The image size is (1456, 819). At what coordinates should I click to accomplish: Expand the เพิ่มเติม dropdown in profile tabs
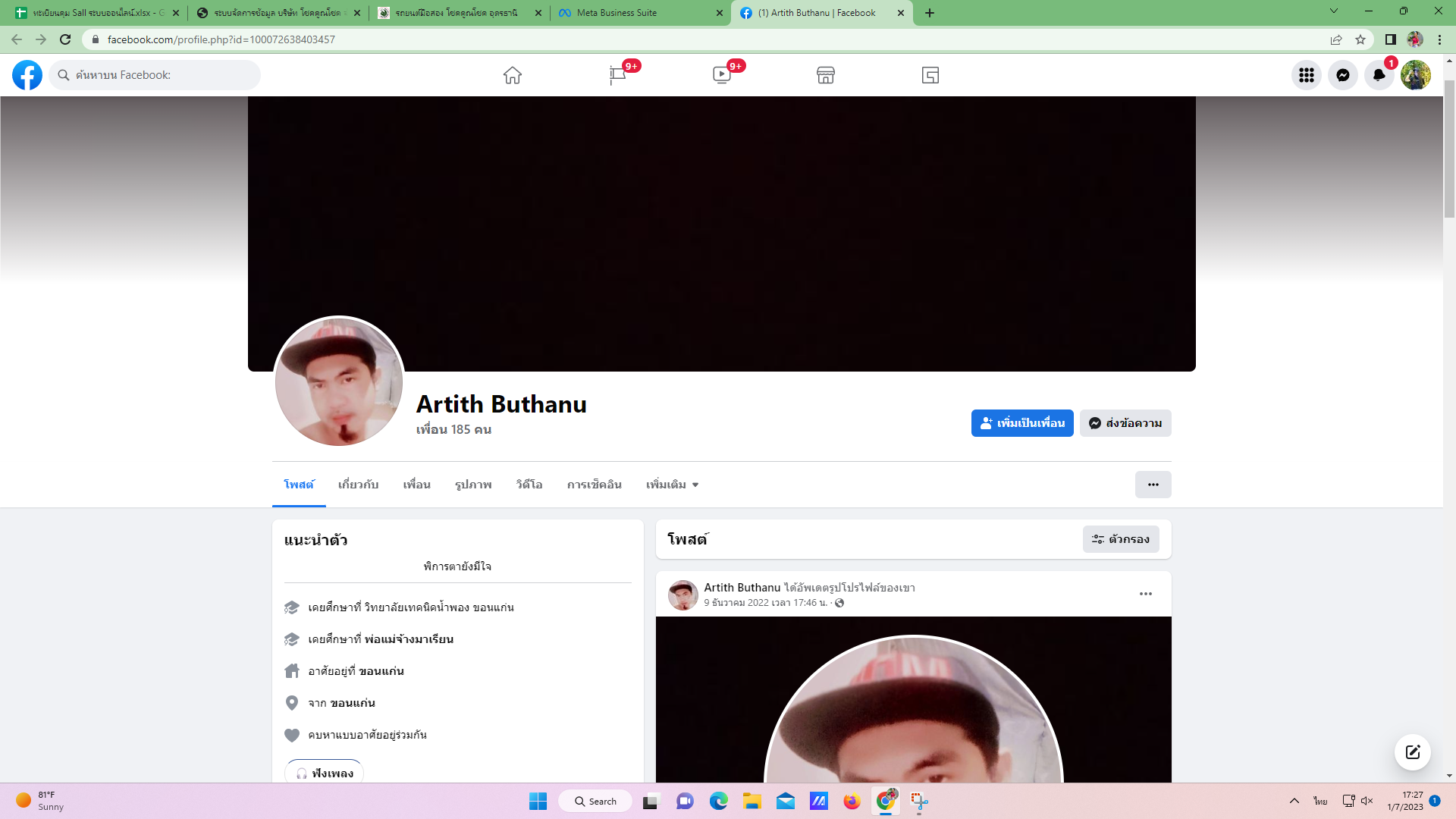tap(672, 485)
